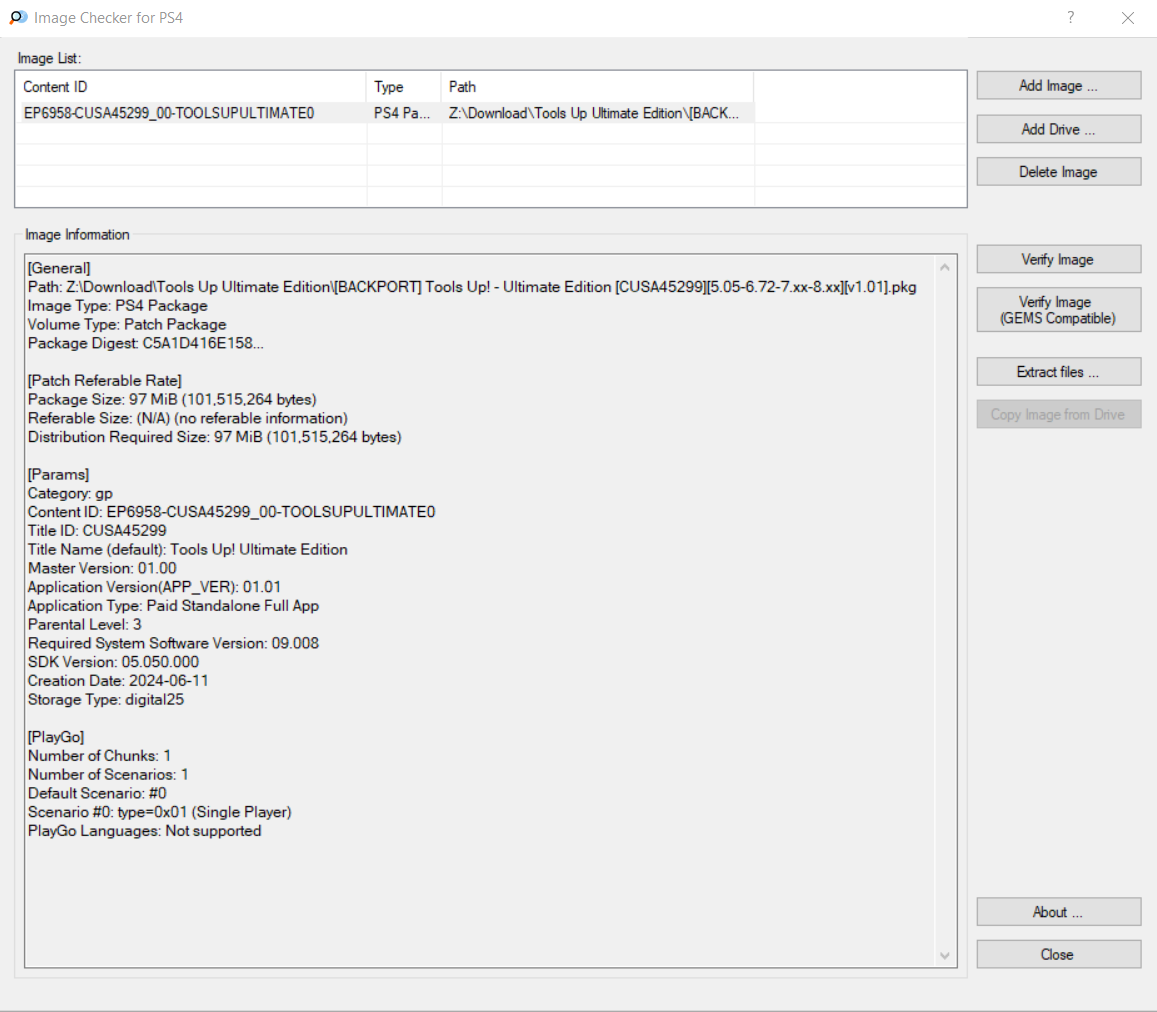1157x1012 pixels.
Task: Close the window with the X icon
Action: pyautogui.click(x=1127, y=18)
